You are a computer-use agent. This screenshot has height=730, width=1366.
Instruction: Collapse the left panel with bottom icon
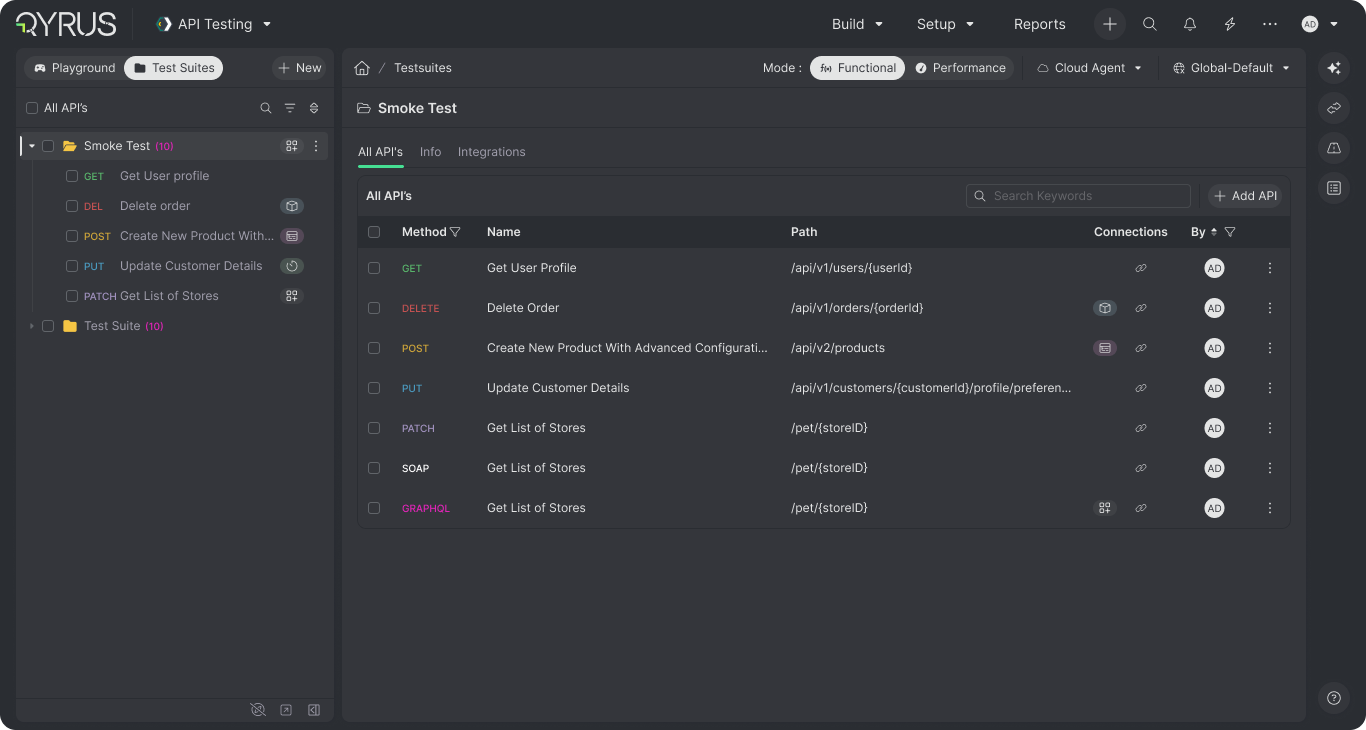coord(314,710)
